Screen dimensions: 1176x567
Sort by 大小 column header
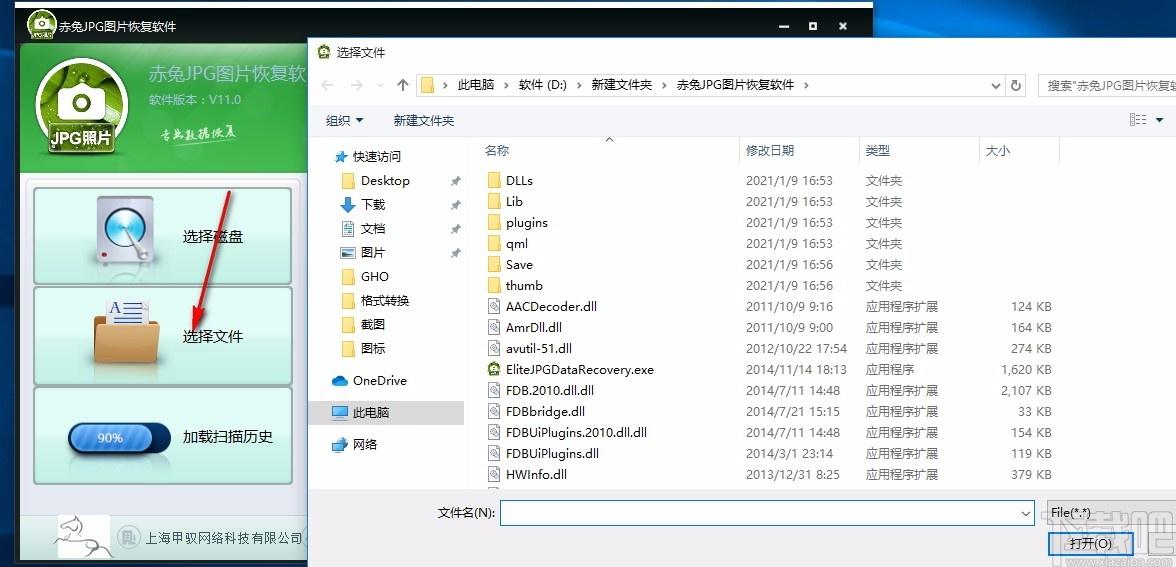tap(998, 151)
